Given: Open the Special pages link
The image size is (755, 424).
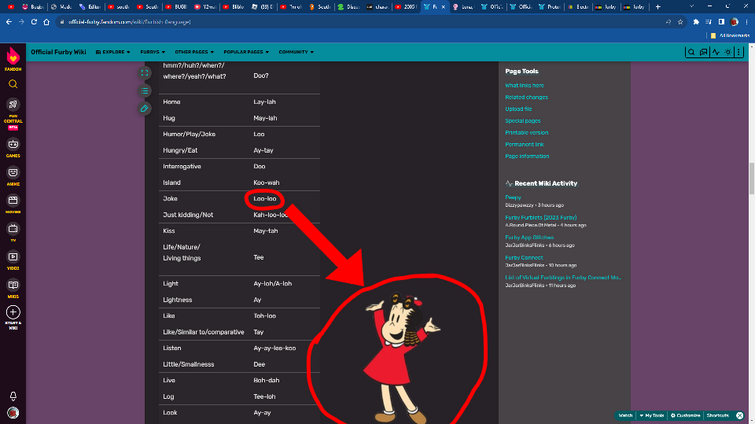Looking at the screenshot, I should pyautogui.click(x=522, y=121).
